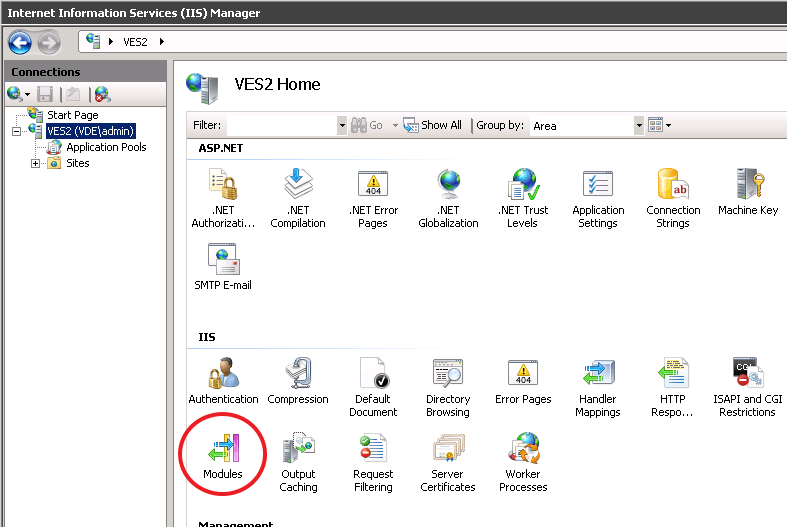787x527 pixels.
Task: Select Application Pools tree node
Action: point(106,147)
